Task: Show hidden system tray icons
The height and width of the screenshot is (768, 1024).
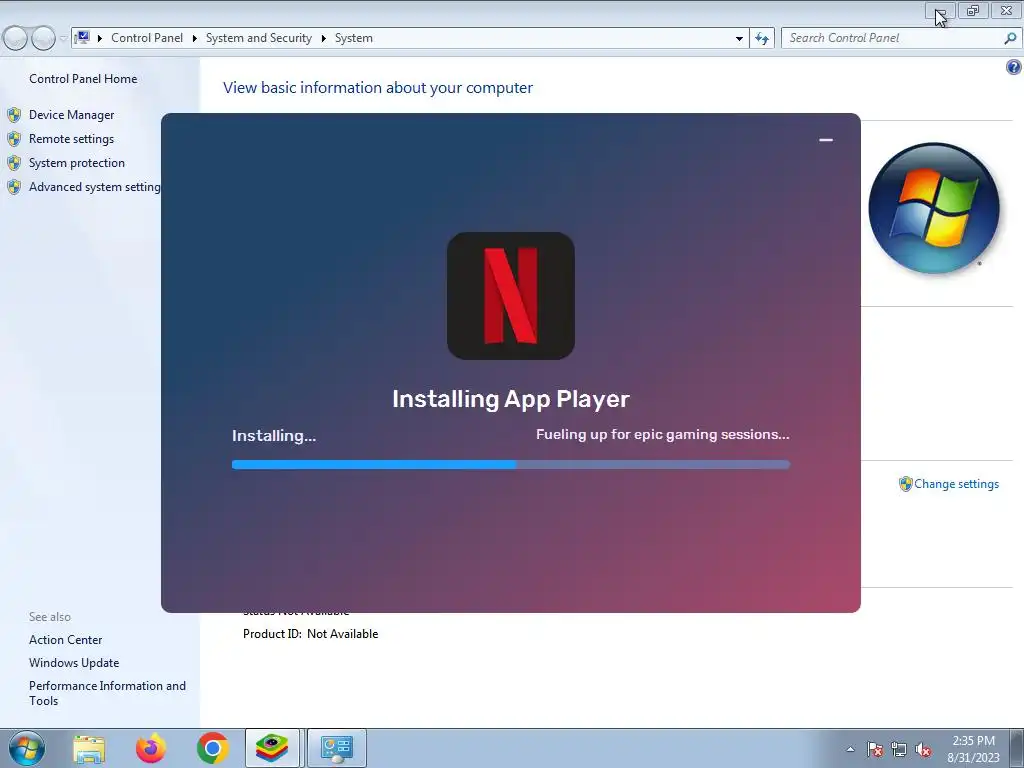Action: (x=850, y=749)
